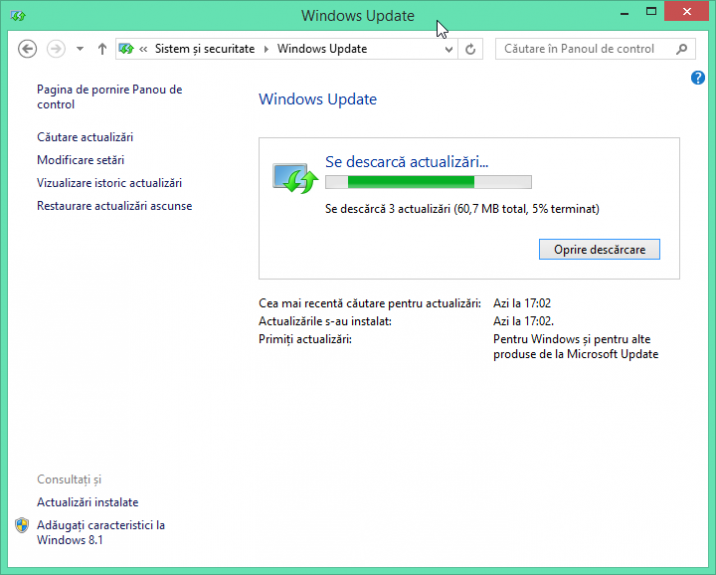Image resolution: width=716 pixels, height=575 pixels.
Task: Open the recent locations dropdown arrow
Action: coord(80,49)
